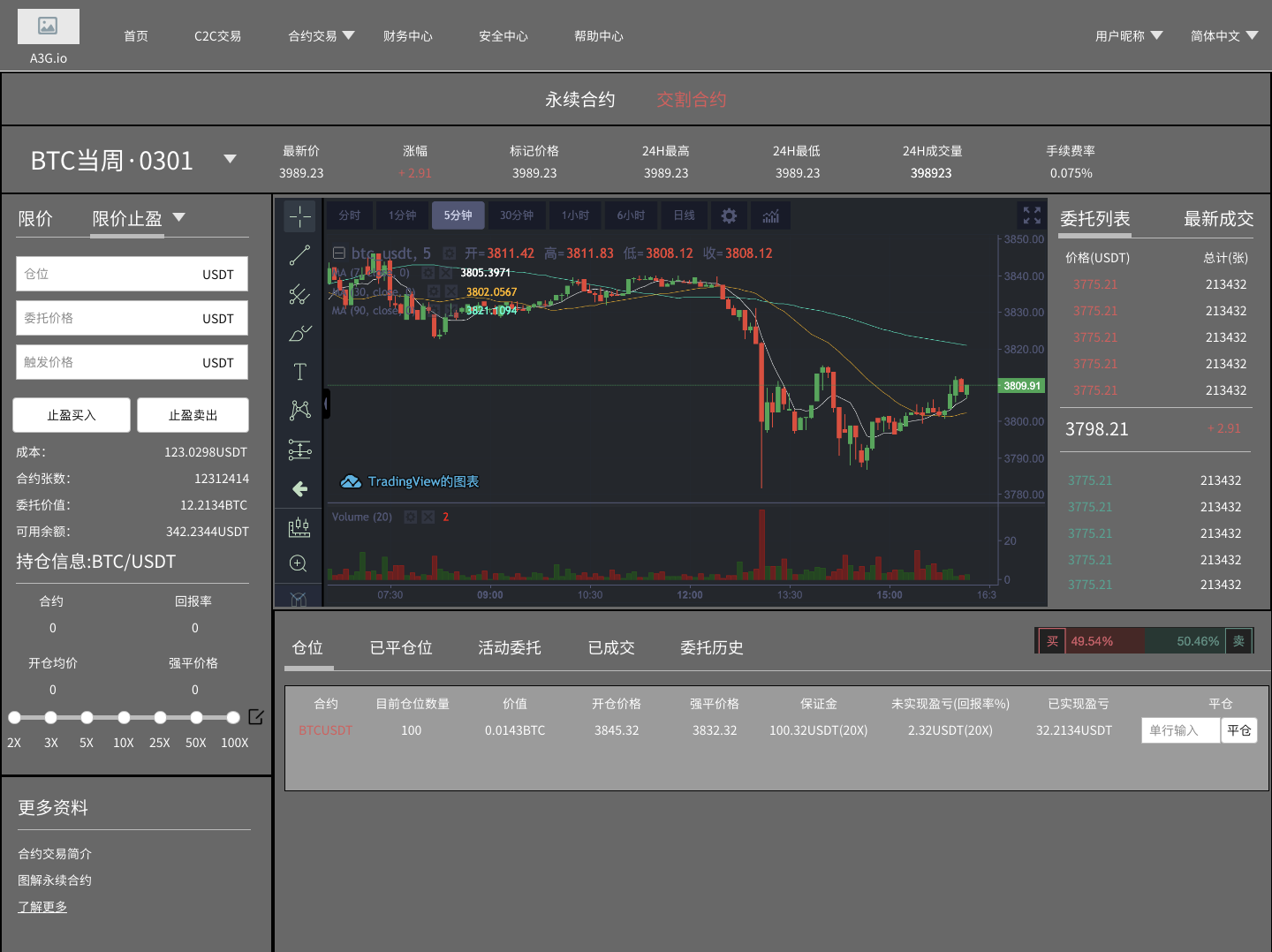Set chart interval to 30分钟
Image resolution: width=1272 pixels, height=952 pixels.
517,215
